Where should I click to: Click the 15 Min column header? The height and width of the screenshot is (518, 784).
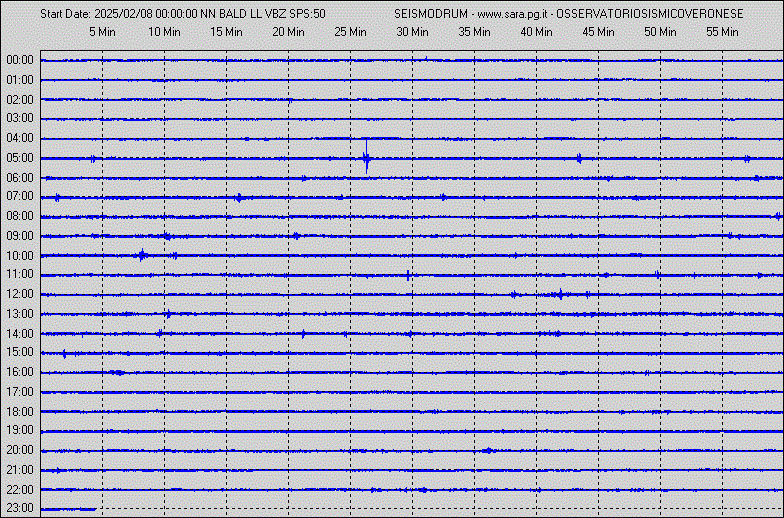pyautogui.click(x=226, y=32)
